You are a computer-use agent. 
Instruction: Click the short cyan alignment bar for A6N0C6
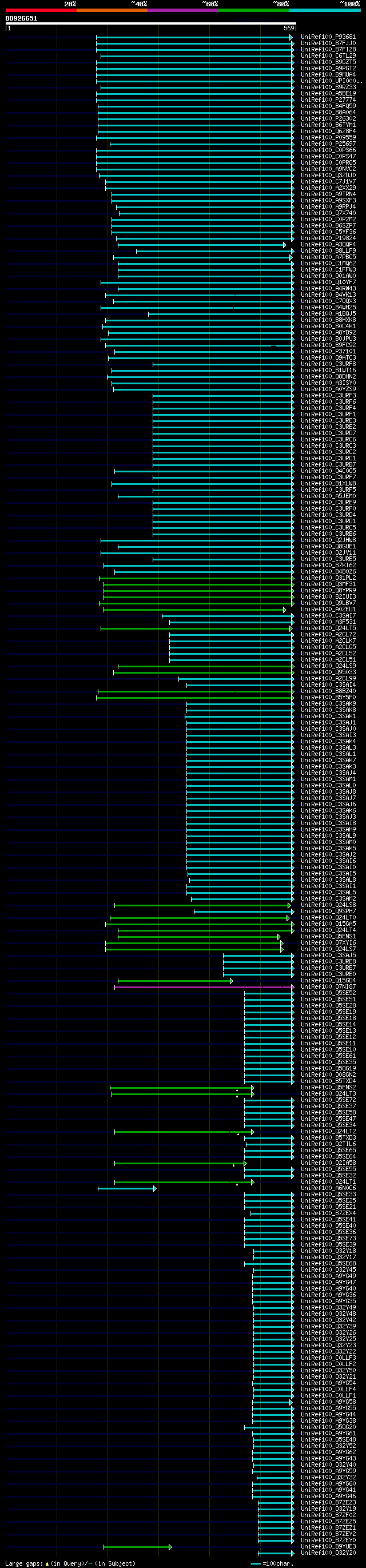click(126, 1188)
